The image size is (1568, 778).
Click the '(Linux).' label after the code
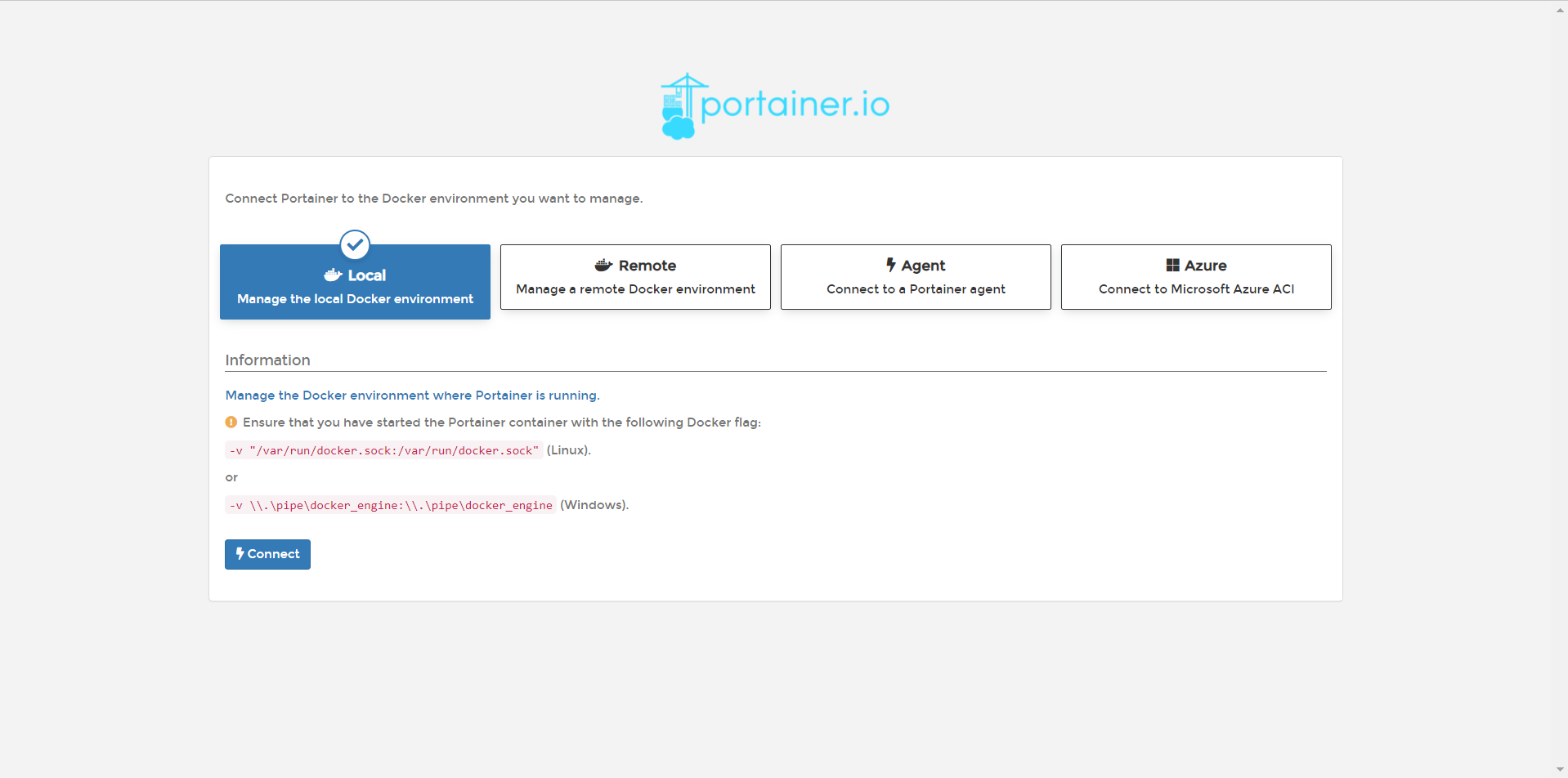pyautogui.click(x=569, y=450)
